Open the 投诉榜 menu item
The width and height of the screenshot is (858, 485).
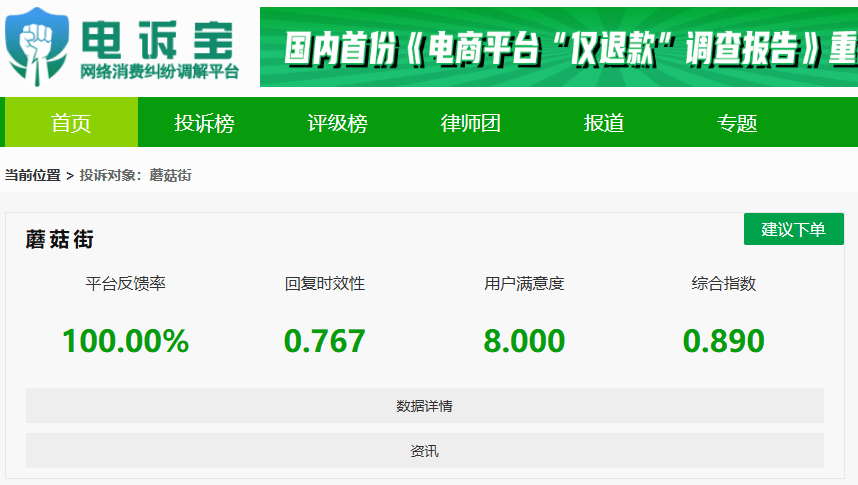(x=204, y=123)
